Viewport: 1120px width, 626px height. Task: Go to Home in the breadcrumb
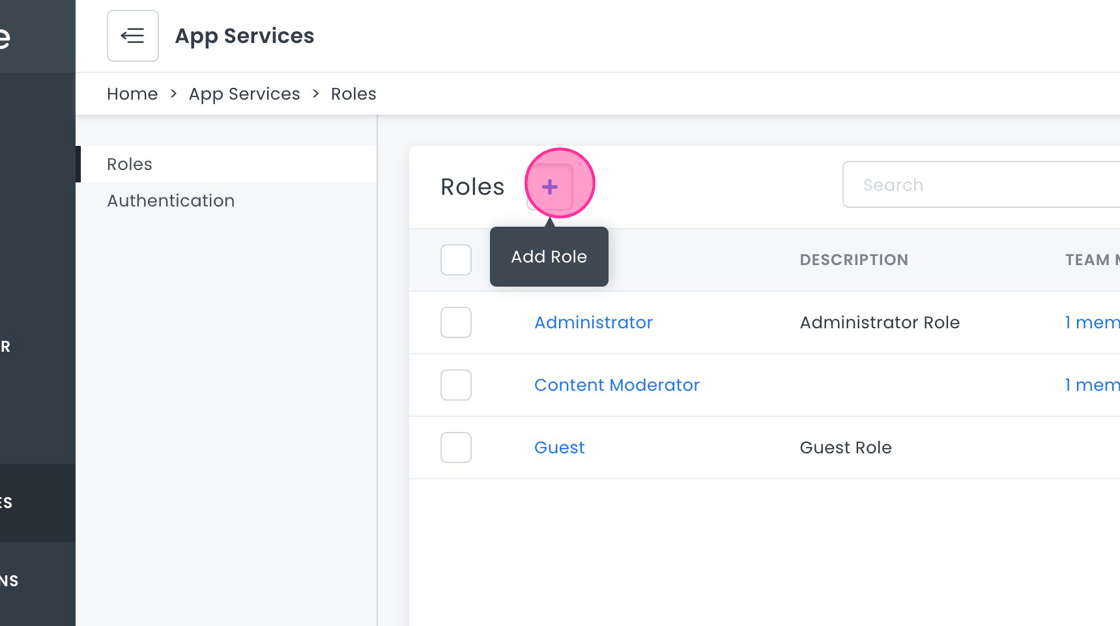[132, 94]
